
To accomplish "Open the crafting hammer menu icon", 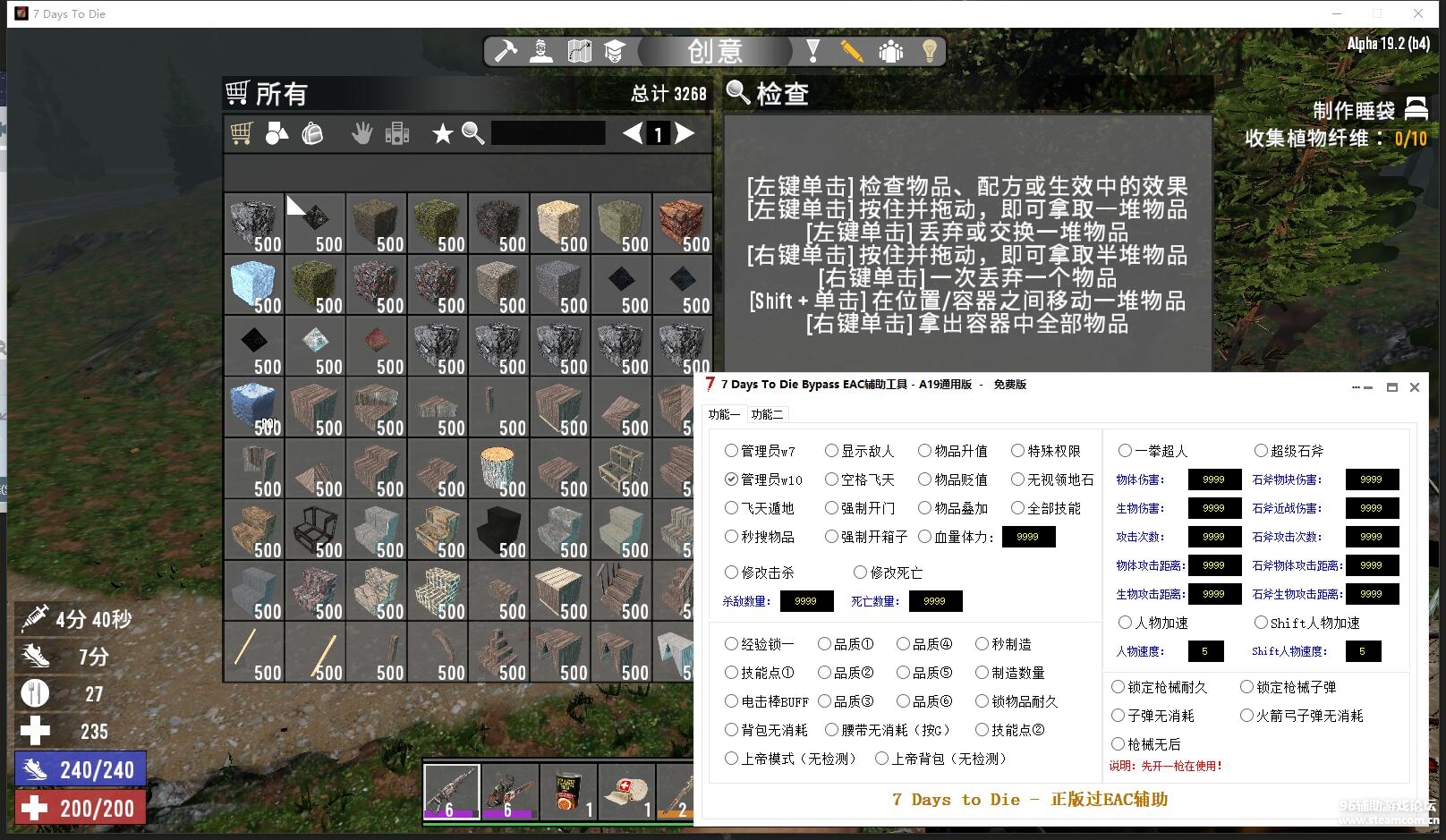I will (506, 51).
